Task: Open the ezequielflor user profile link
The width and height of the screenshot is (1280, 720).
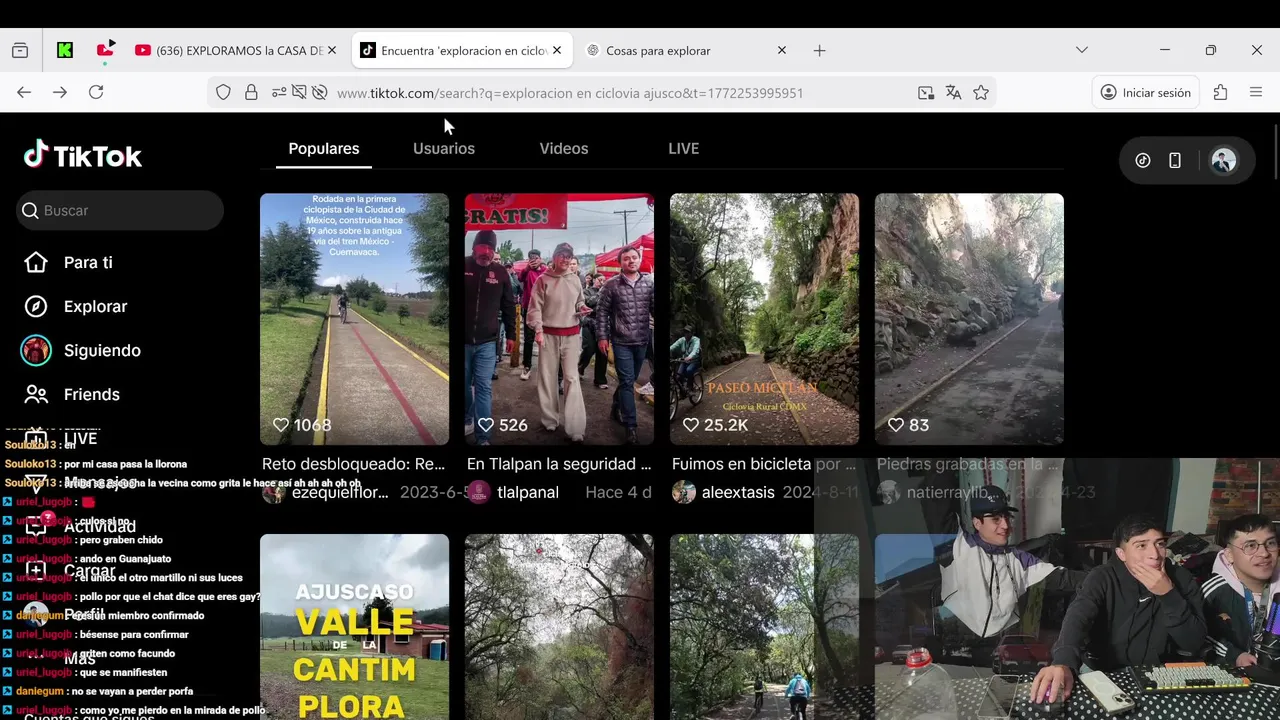Action: [x=340, y=492]
